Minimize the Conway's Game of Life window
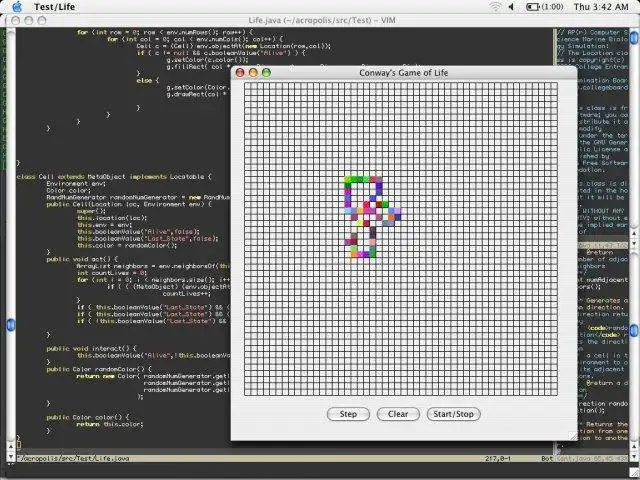This screenshot has height=480, width=640. pos(253,73)
